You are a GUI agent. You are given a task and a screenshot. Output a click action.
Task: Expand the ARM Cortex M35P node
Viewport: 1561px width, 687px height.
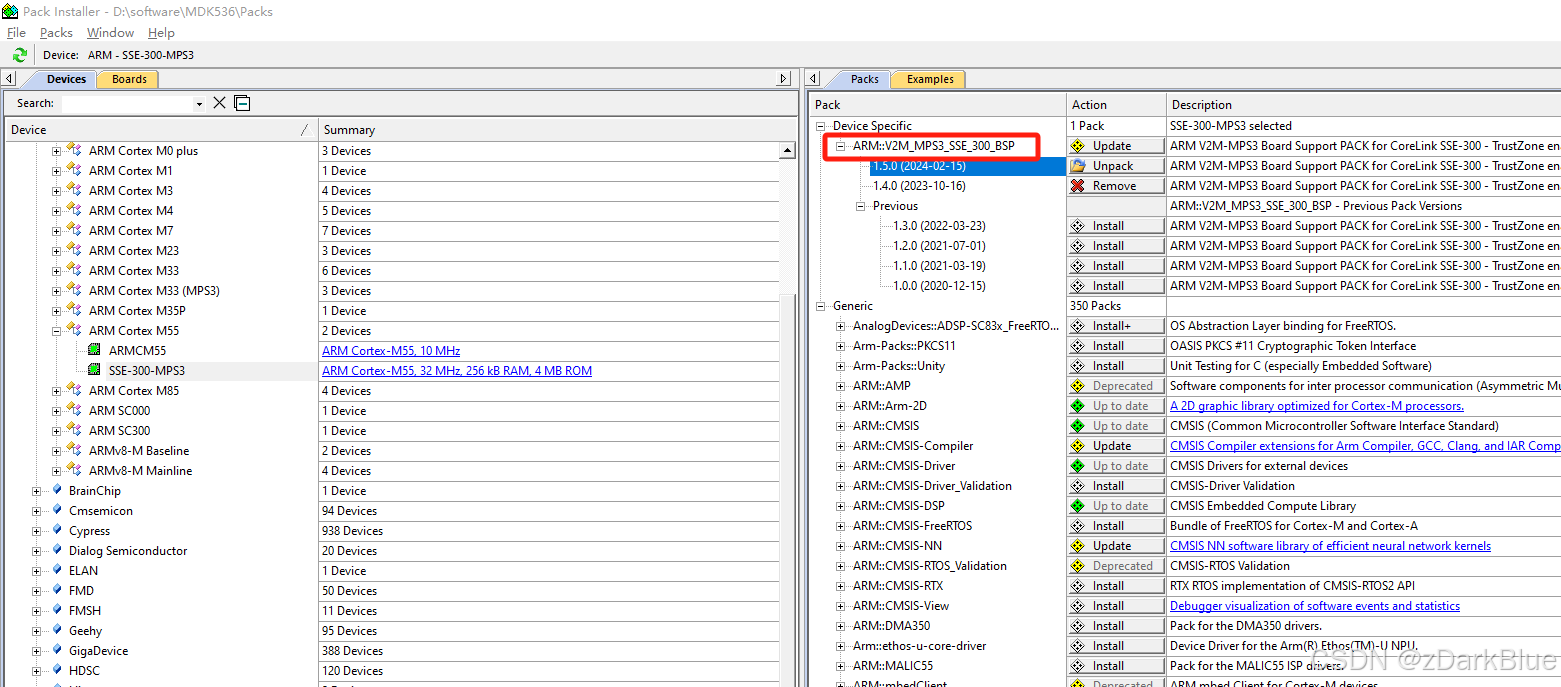point(56,311)
